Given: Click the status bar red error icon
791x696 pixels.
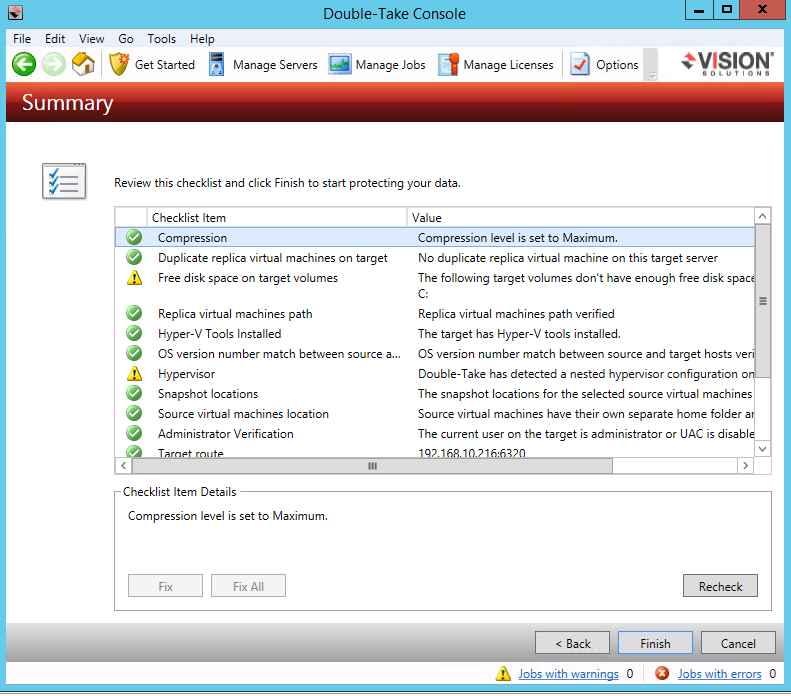Looking at the screenshot, I should point(662,673).
